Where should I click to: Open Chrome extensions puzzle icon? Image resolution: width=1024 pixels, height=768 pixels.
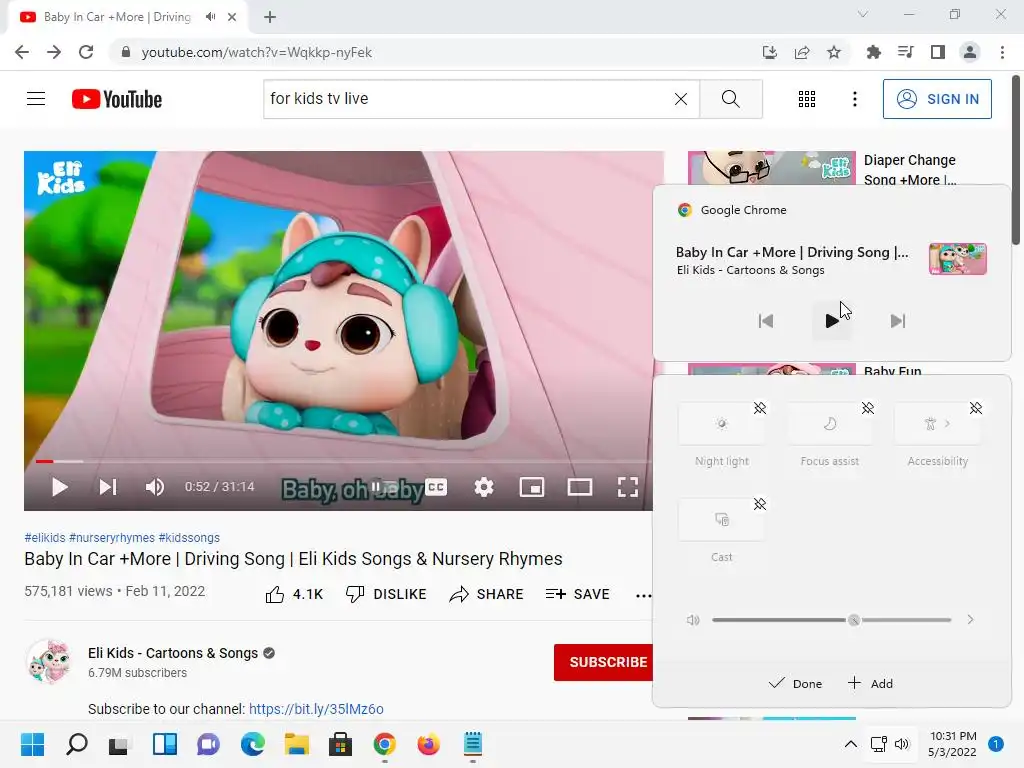(x=873, y=52)
